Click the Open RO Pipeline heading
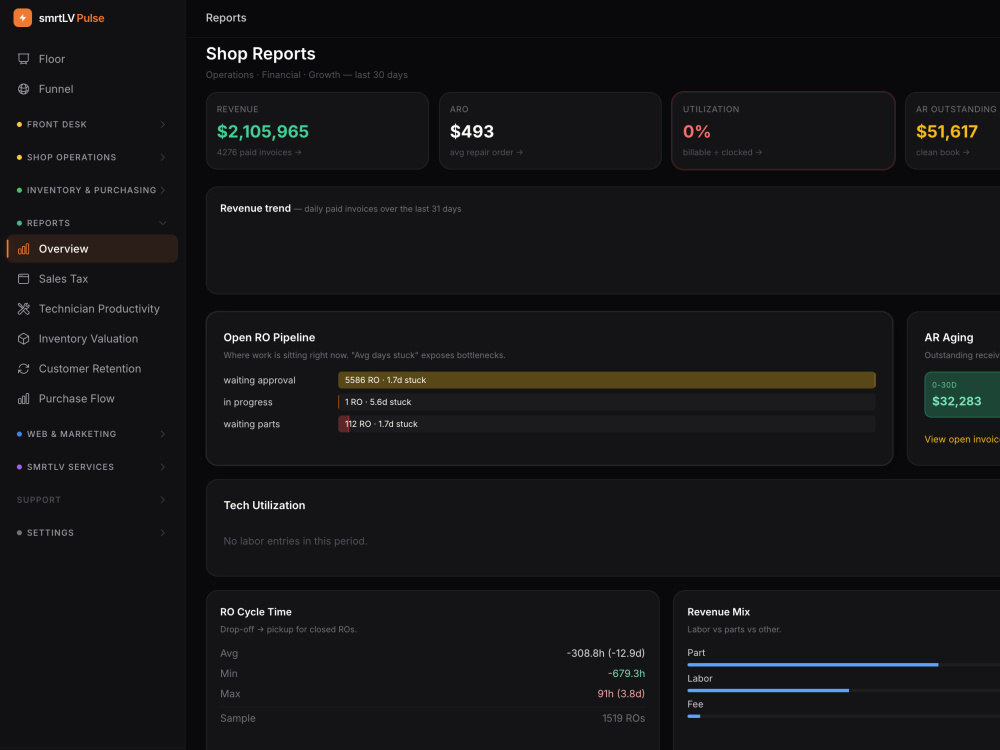 tap(269, 337)
